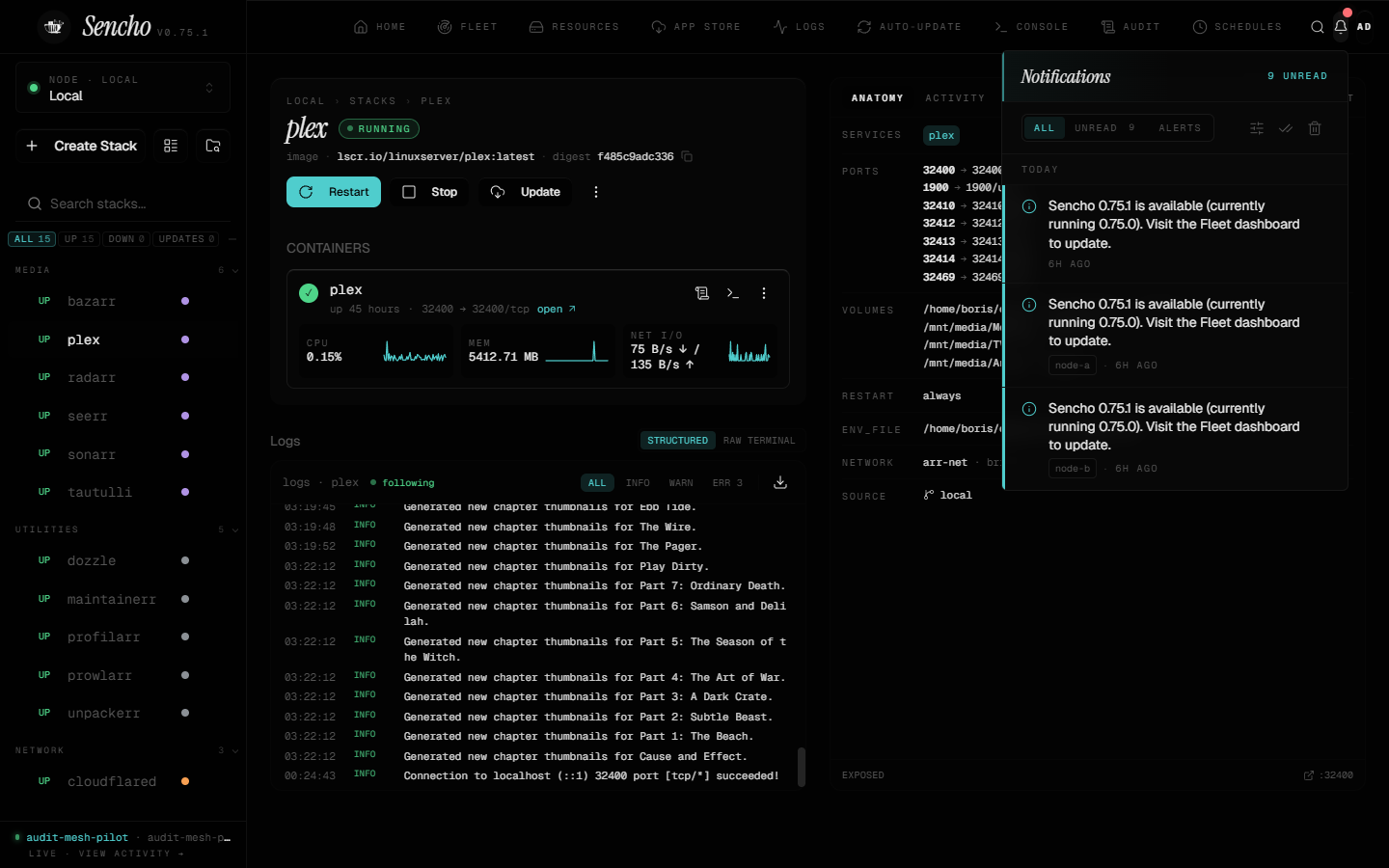
Task: Open the Fleet dashboard
Action: (x=468, y=27)
